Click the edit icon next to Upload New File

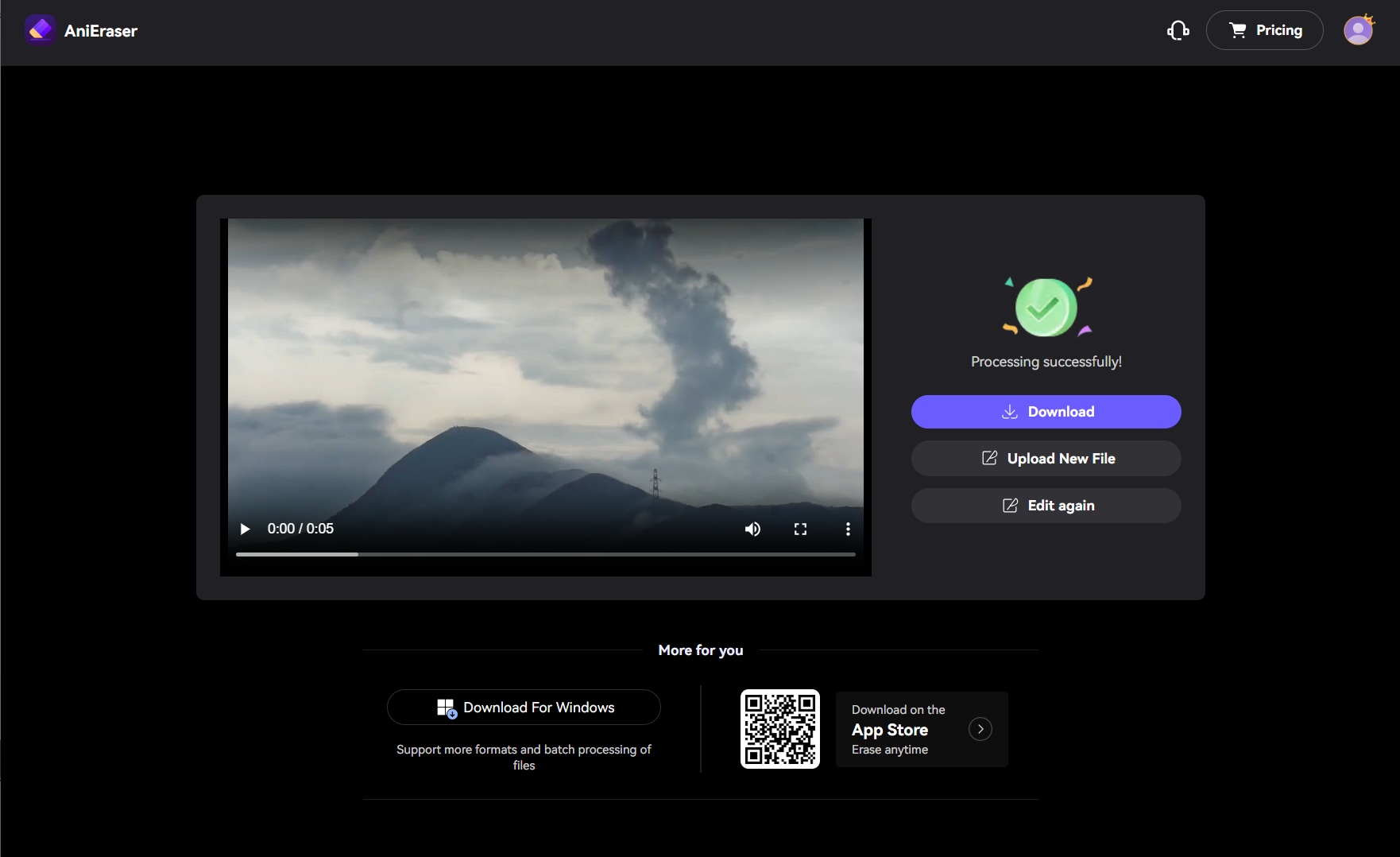[x=989, y=458]
